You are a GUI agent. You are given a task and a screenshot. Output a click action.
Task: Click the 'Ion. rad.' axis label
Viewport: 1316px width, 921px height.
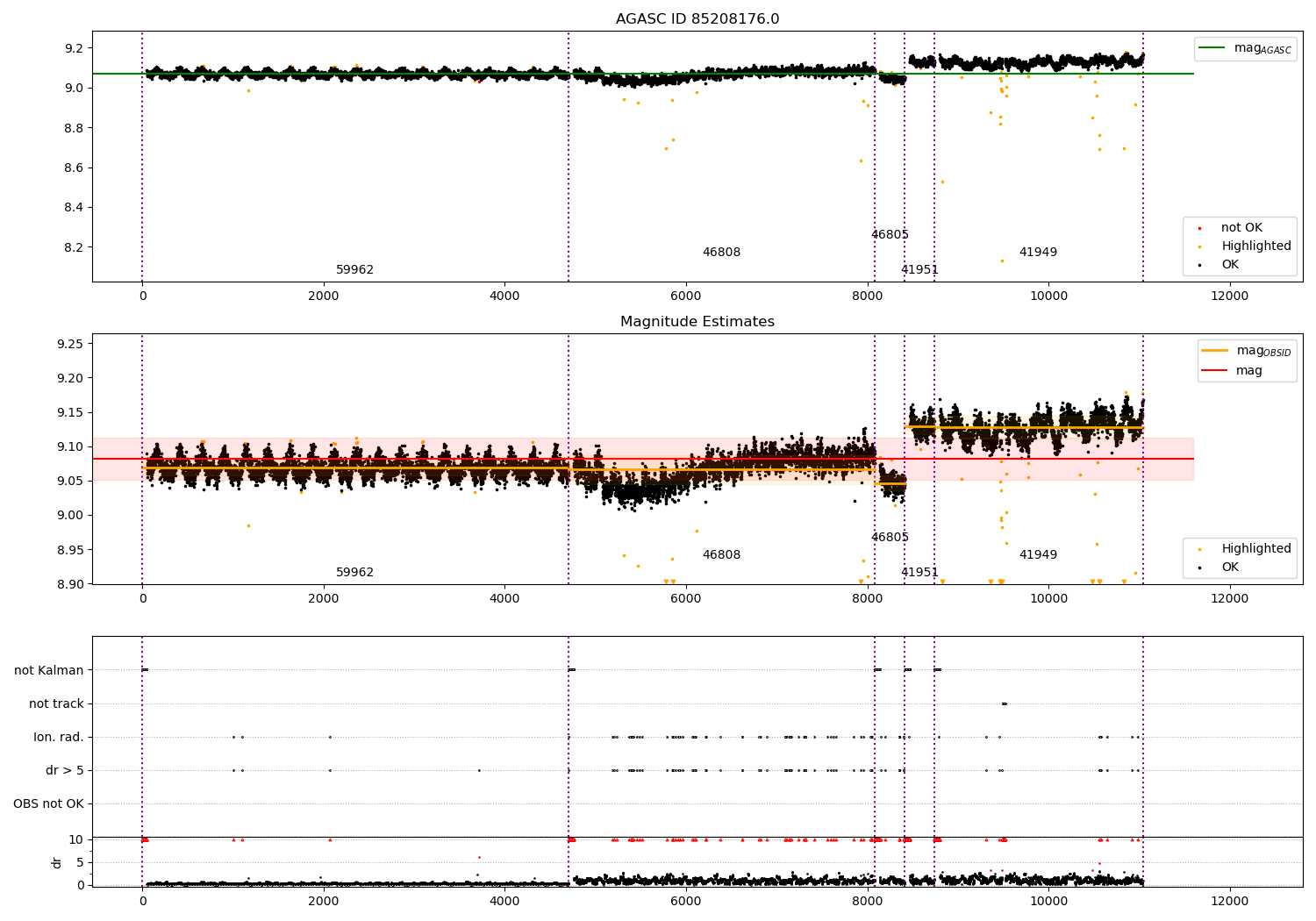click(59, 737)
